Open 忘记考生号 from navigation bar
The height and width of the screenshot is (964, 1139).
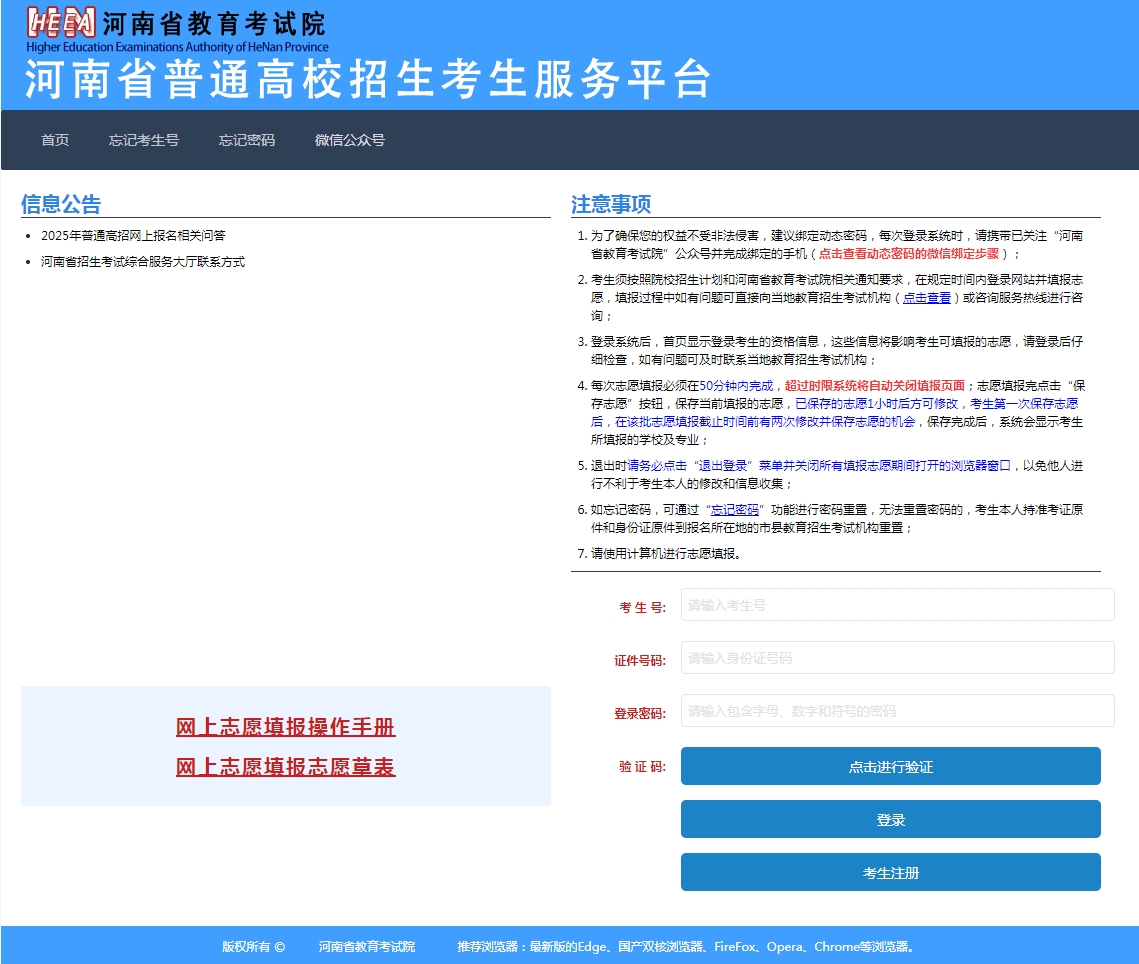[144, 140]
